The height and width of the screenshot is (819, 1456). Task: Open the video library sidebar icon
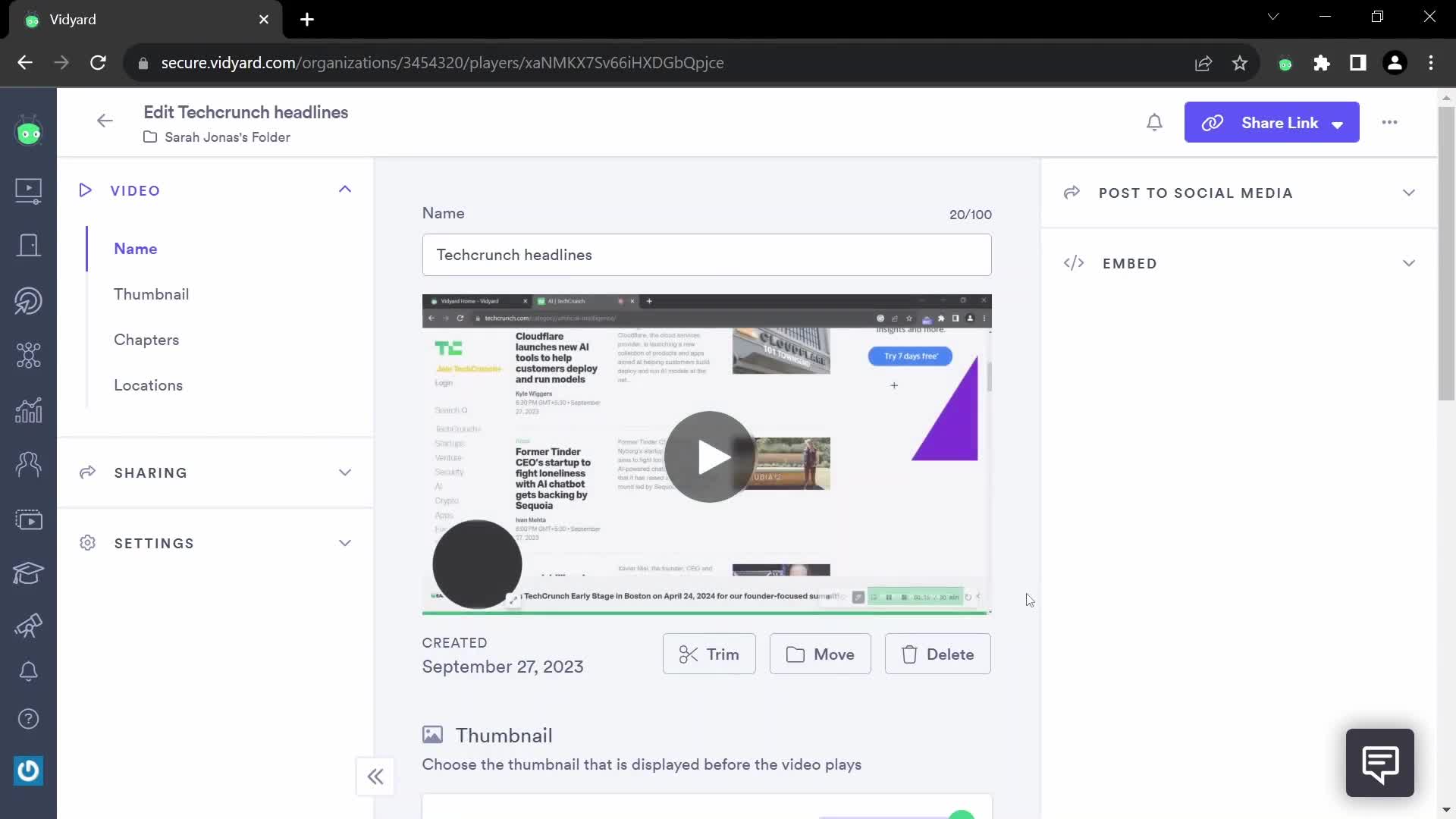pyautogui.click(x=28, y=190)
